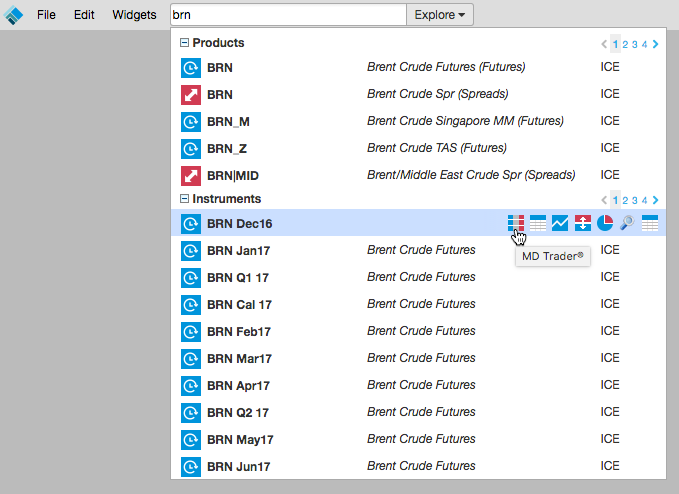679x494 pixels.
Task: Click the futures icon beside BRN May17
Action: pos(191,440)
